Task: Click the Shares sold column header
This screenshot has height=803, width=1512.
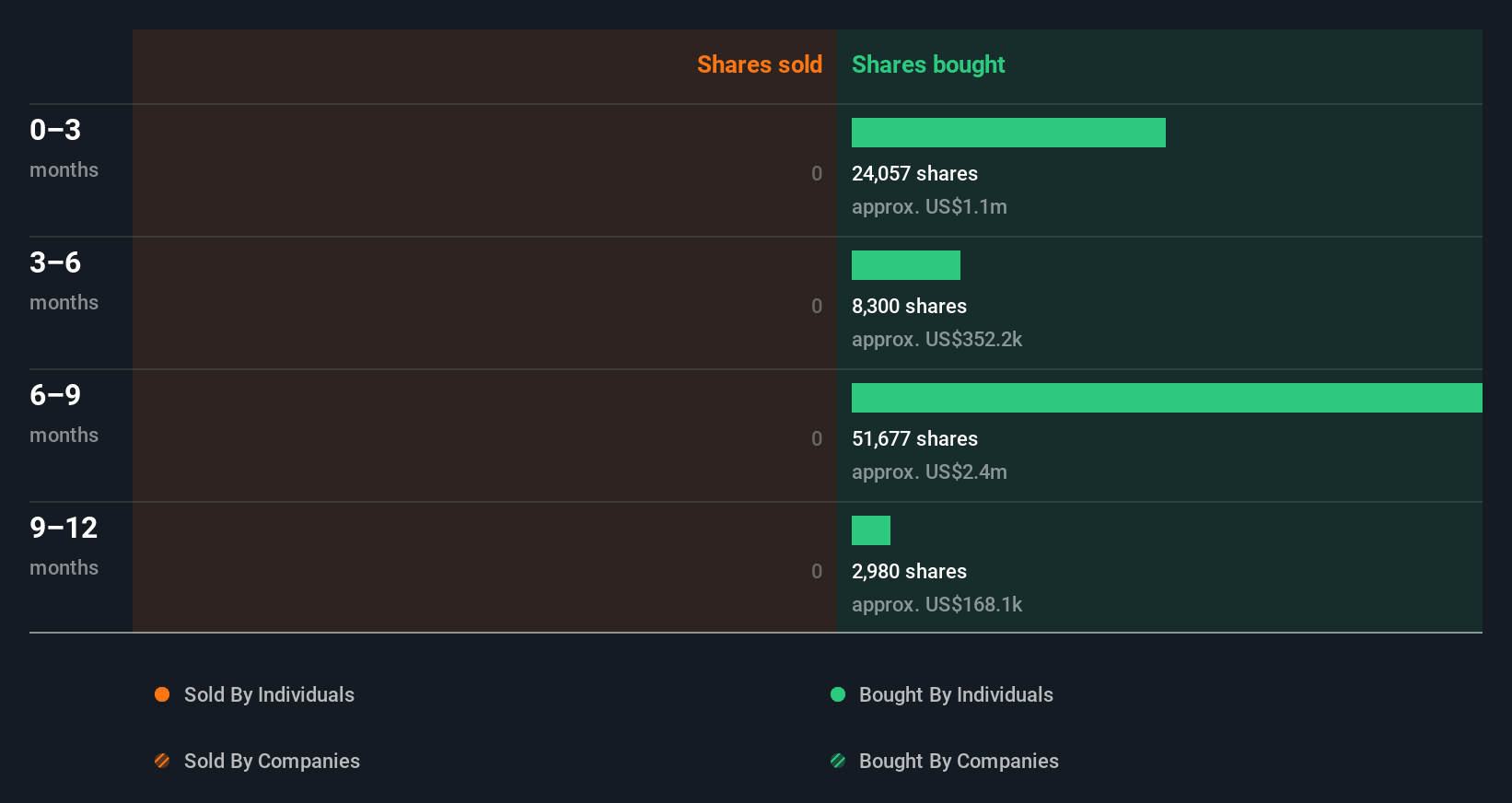Action: [x=760, y=64]
